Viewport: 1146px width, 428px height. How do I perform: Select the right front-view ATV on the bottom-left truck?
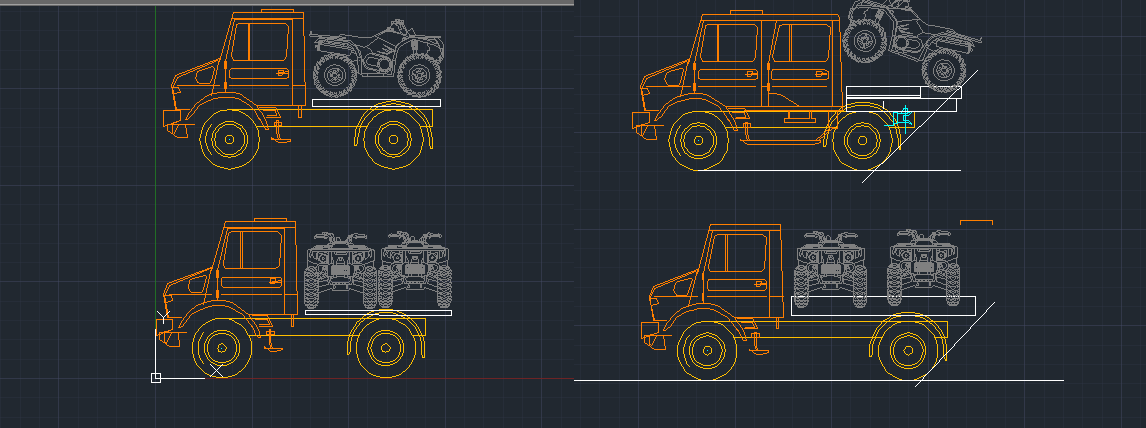pos(415,270)
